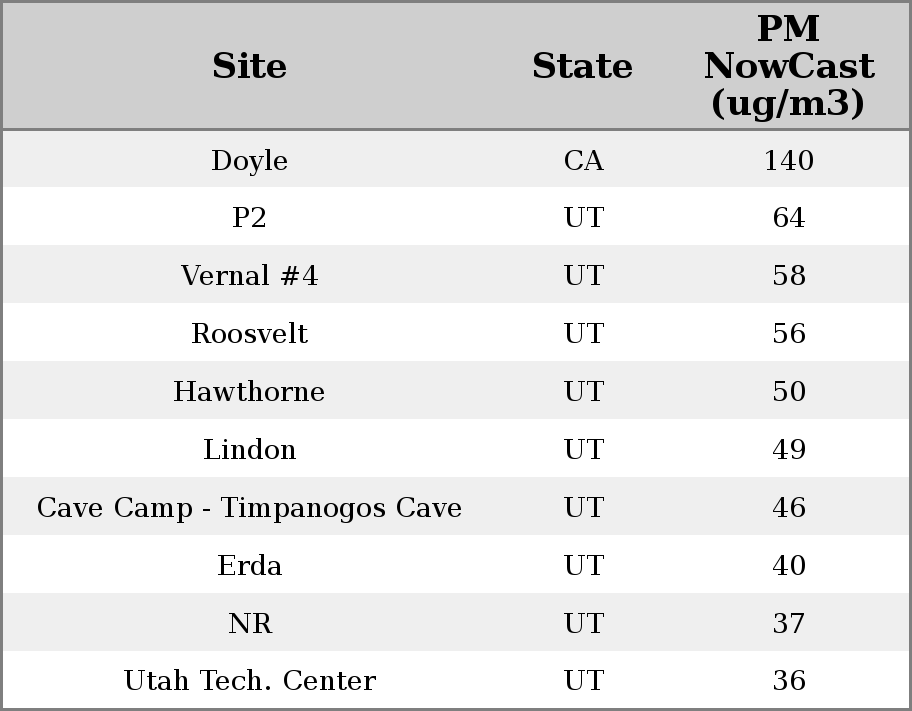Select the PM value 64
Screen dimensions: 912x711
tap(788, 218)
